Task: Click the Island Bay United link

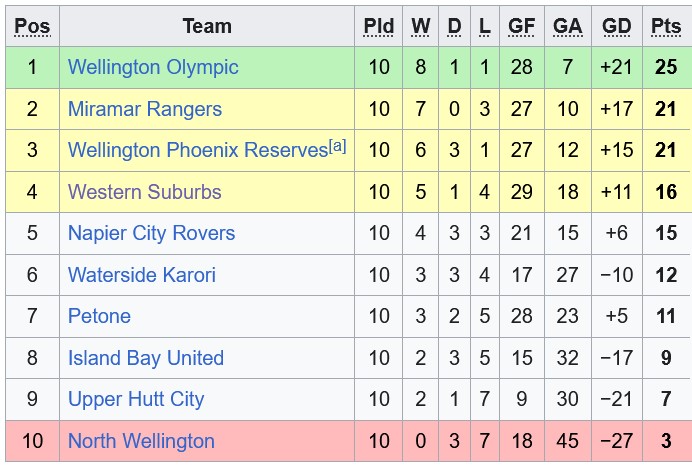Action: pos(146,358)
